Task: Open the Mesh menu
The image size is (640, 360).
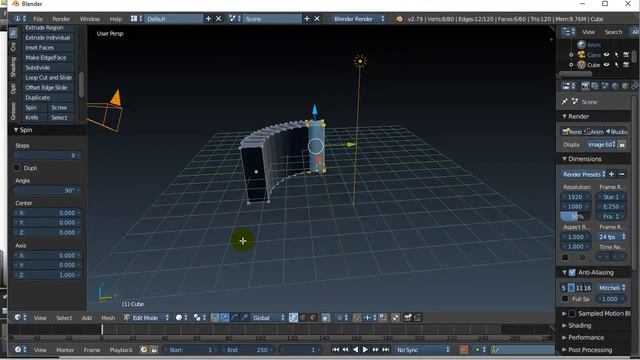Action: [108, 318]
